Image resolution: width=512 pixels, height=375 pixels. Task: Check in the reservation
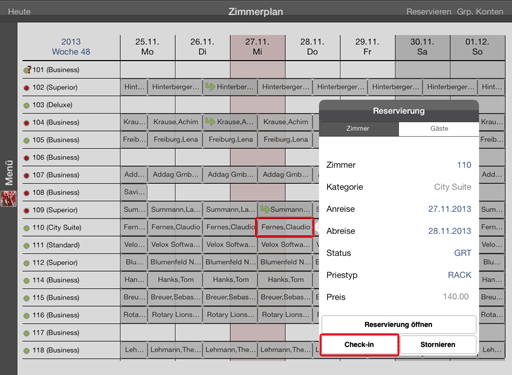click(x=359, y=345)
